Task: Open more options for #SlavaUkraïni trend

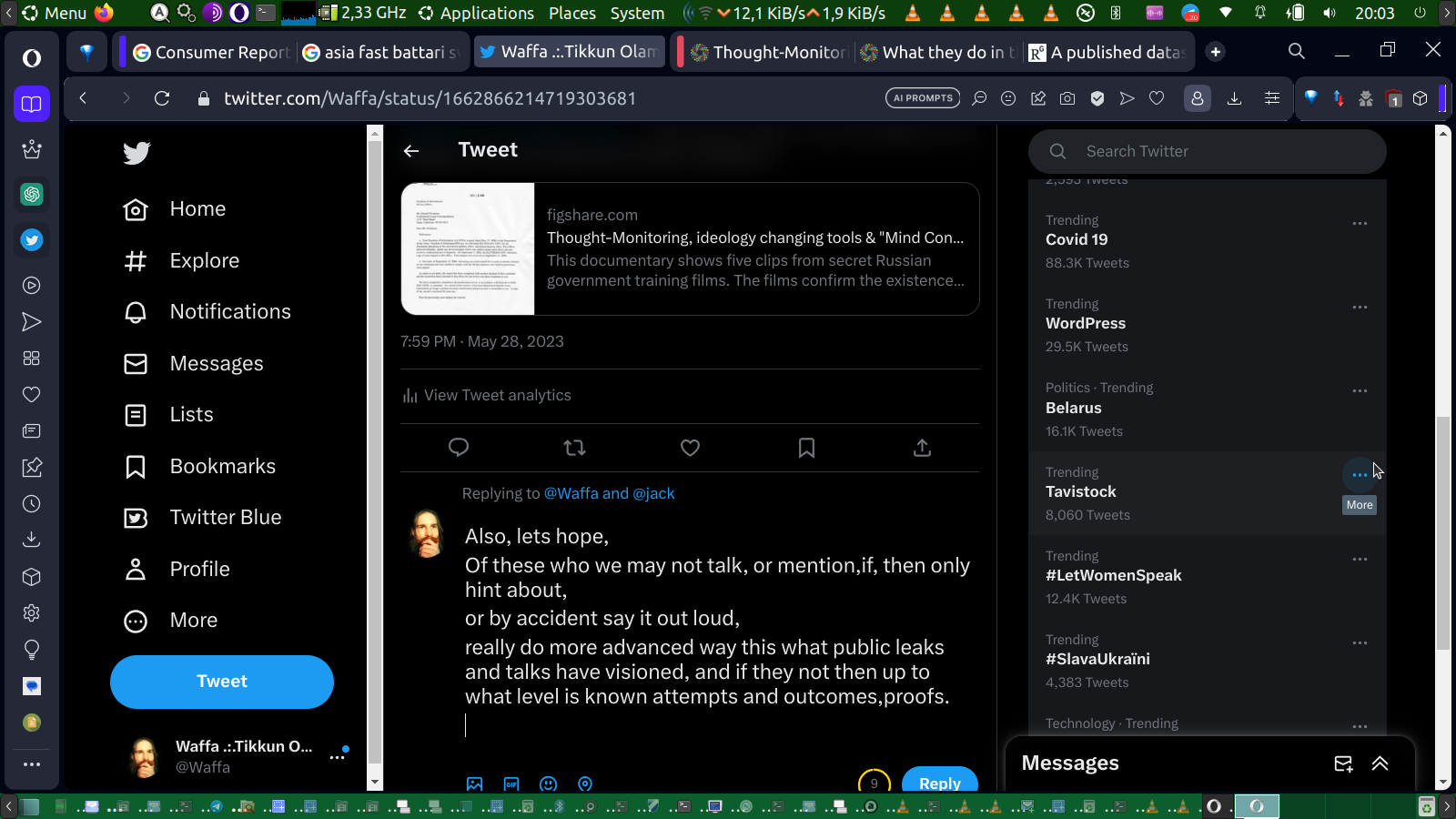Action: pyautogui.click(x=1360, y=642)
